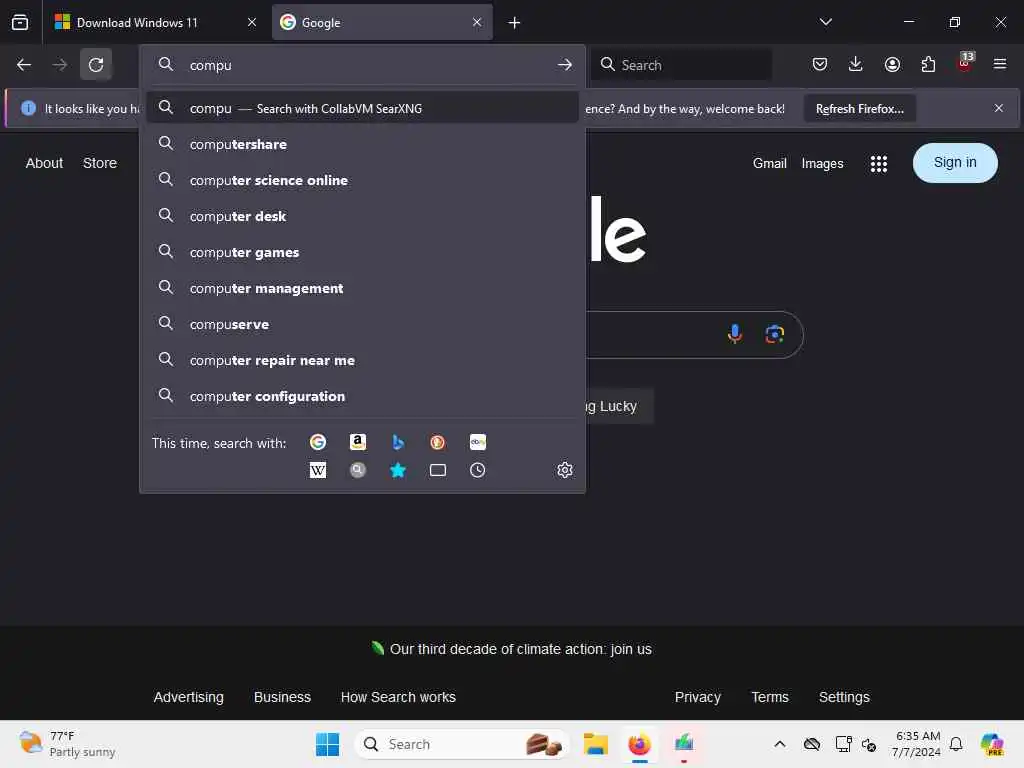This screenshot has height=768, width=1024.
Task: Open Advertising footer link
Action: (x=188, y=697)
